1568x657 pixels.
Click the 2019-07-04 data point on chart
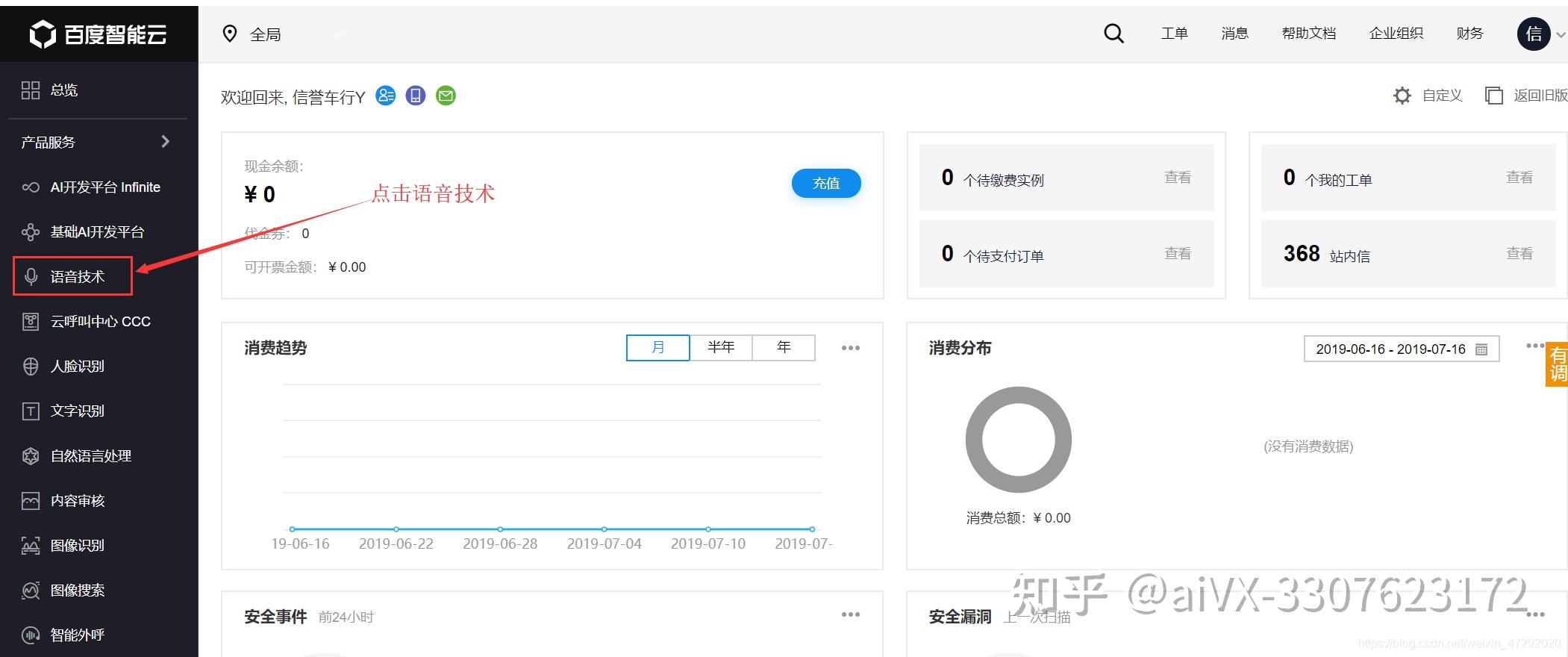605,529
